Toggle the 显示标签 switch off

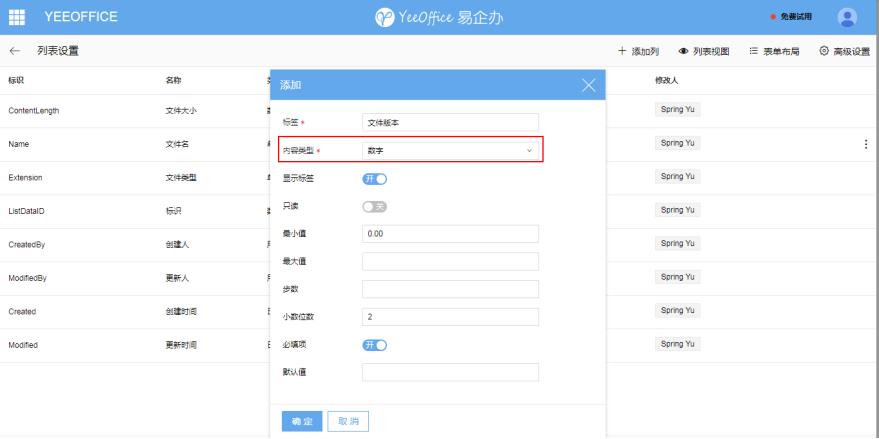(x=374, y=179)
